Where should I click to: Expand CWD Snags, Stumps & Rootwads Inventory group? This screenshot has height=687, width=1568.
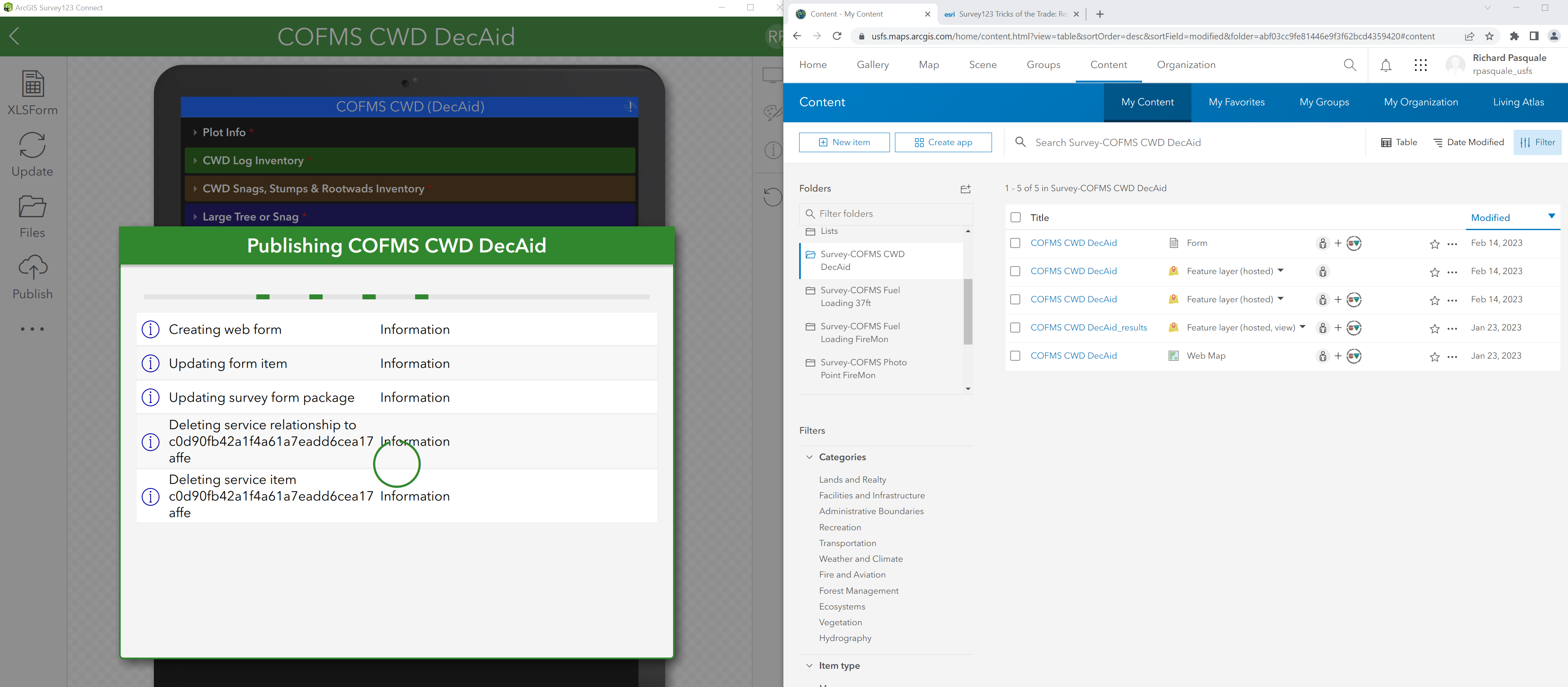(410, 189)
